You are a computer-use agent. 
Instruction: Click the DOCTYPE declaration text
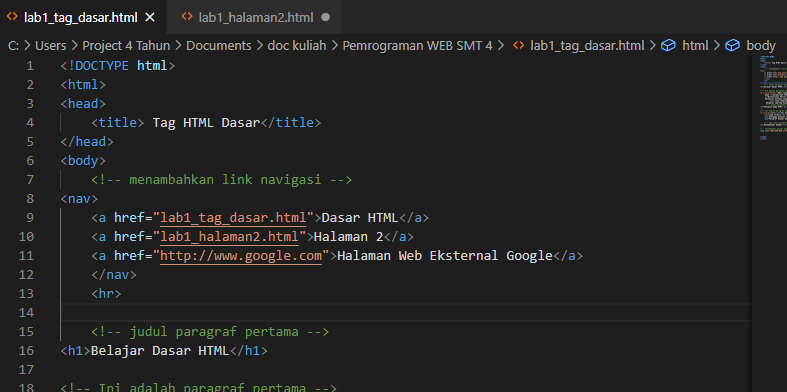tap(117, 66)
